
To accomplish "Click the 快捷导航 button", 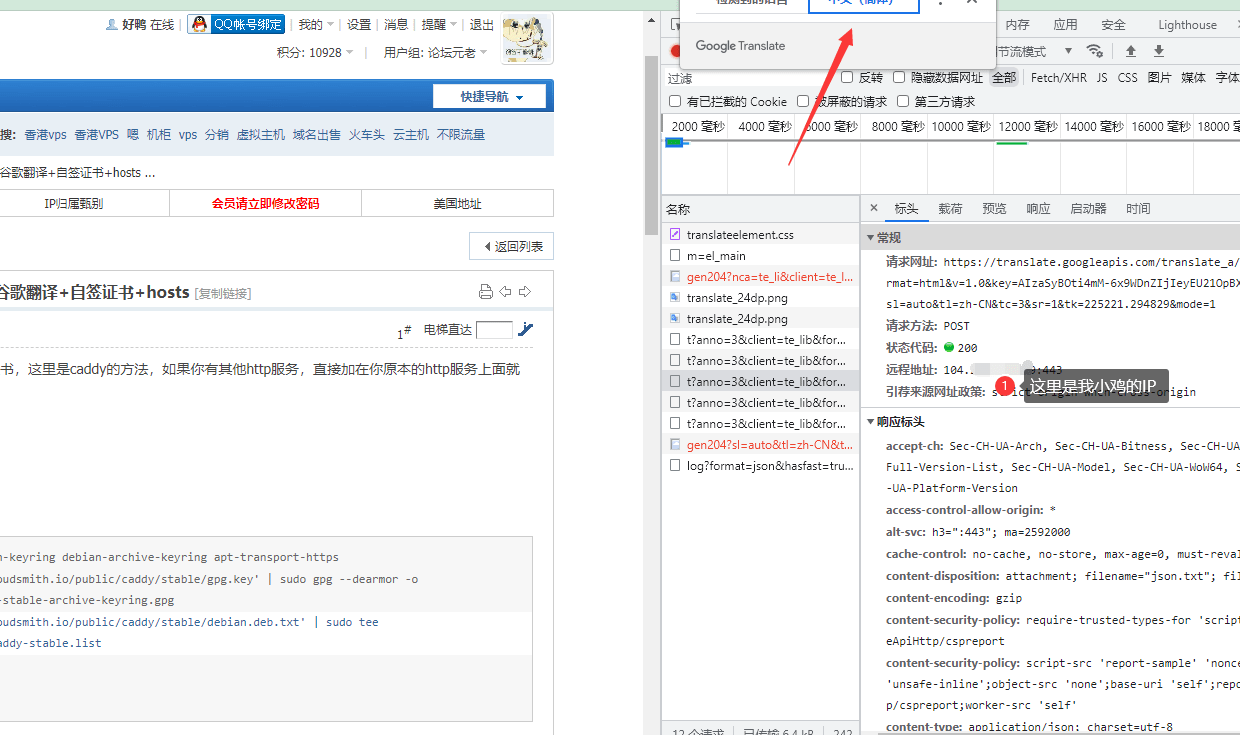I will (x=489, y=96).
